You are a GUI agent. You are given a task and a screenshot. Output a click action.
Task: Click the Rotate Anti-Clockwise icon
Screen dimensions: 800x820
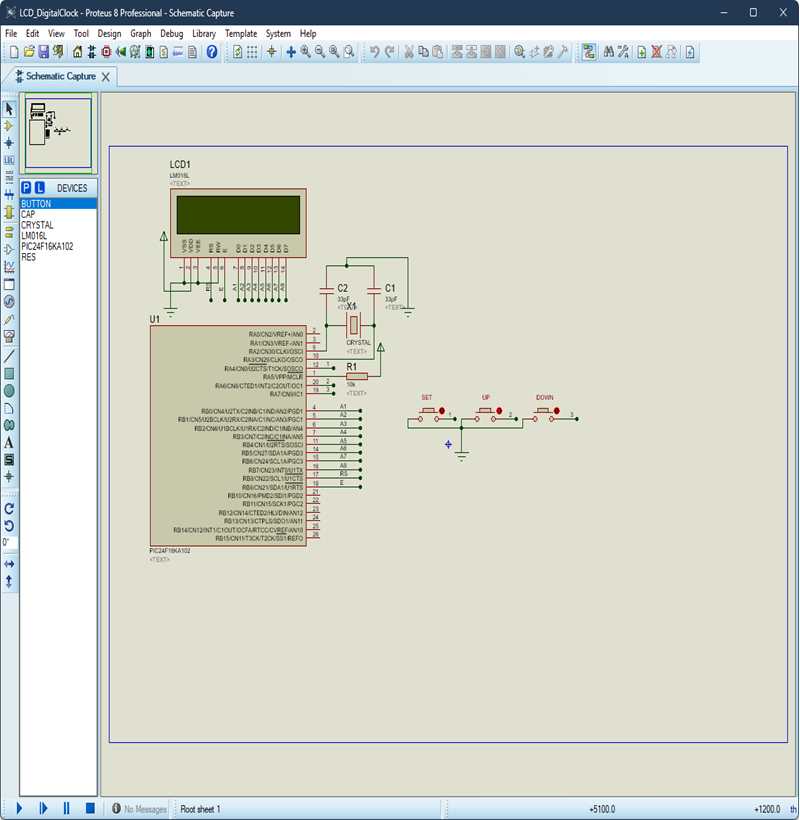pos(9,526)
